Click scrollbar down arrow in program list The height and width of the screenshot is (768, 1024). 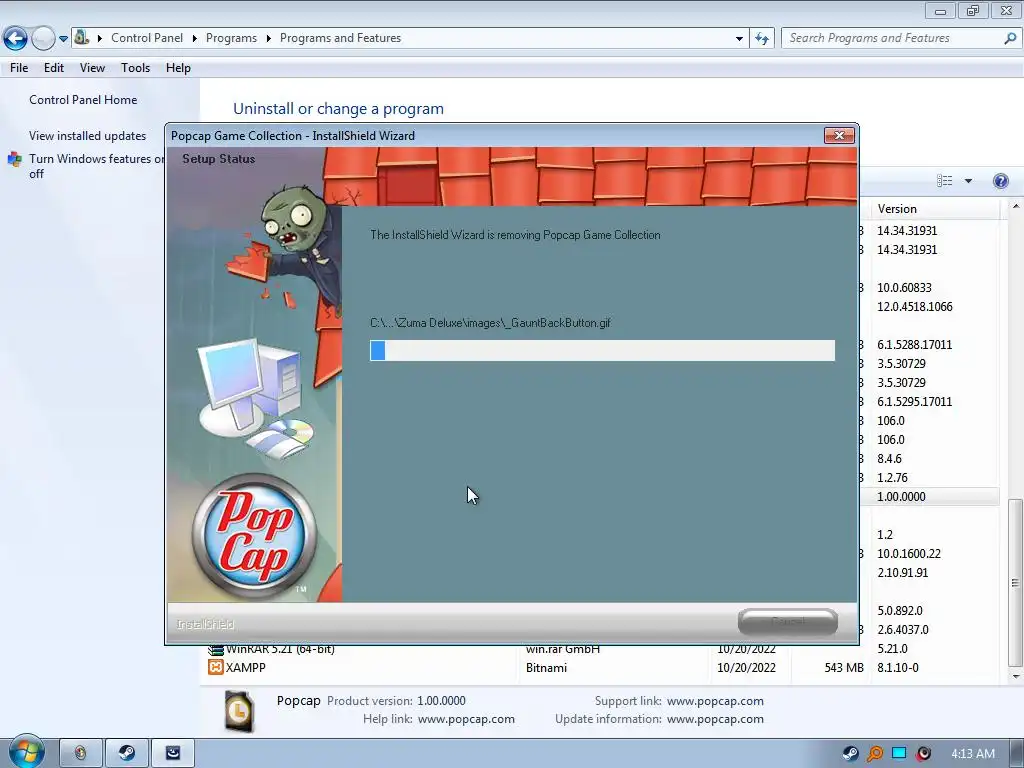click(1016, 677)
